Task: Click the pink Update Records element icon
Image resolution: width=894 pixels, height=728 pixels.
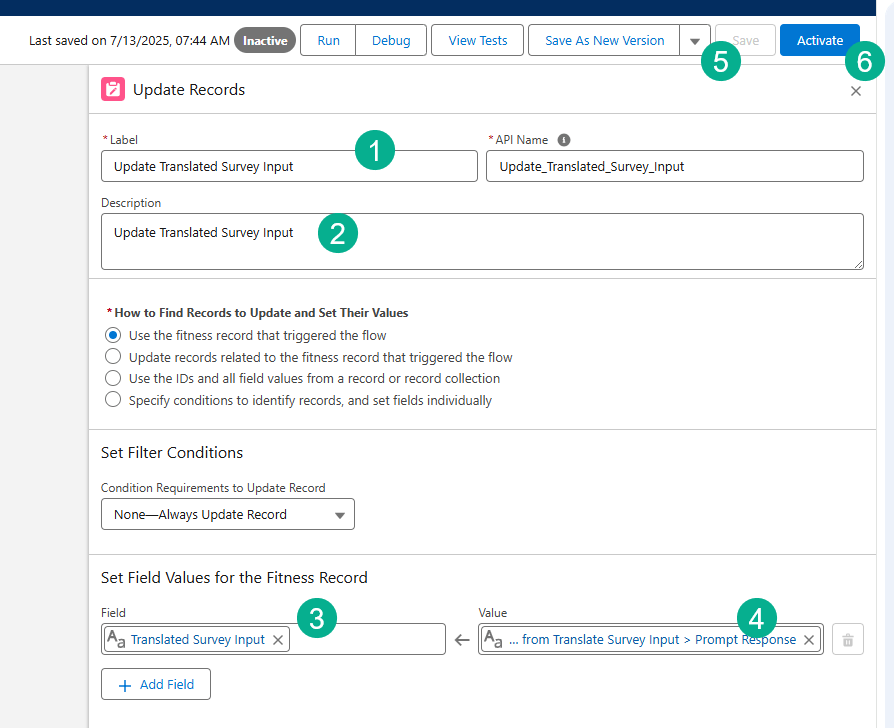Action: click(x=113, y=89)
